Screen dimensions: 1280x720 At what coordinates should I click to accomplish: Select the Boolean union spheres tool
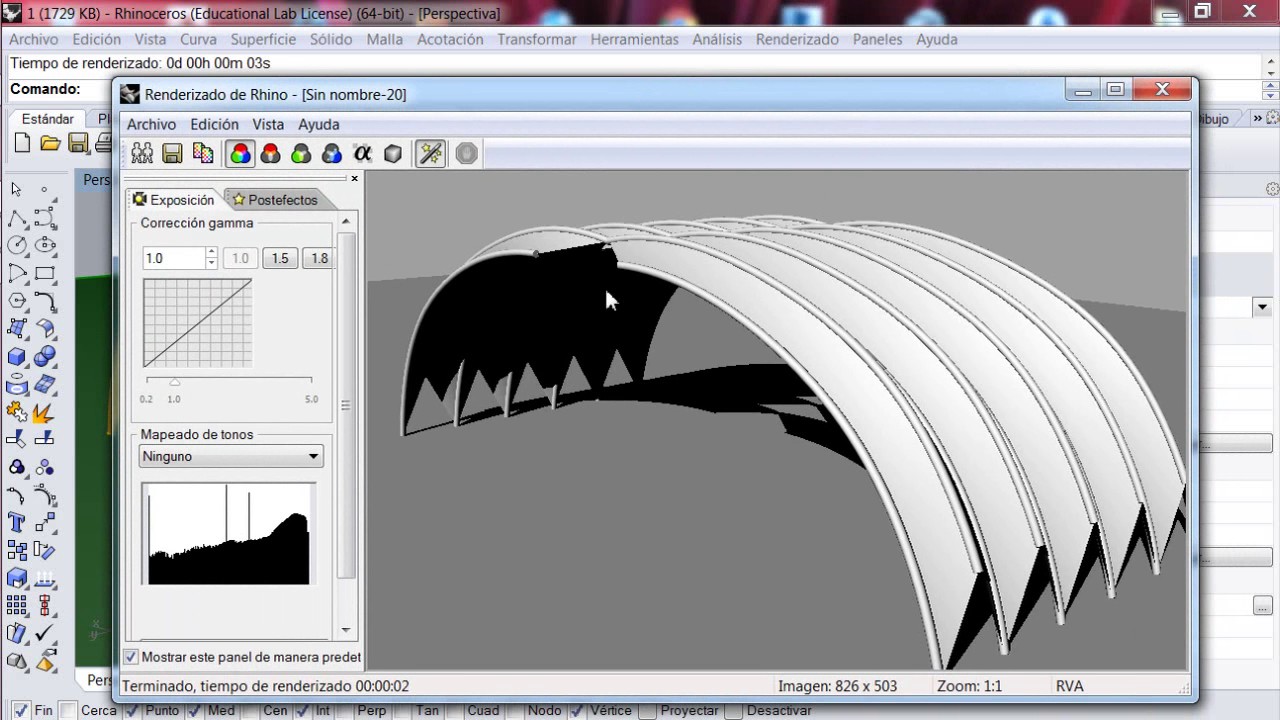44,356
